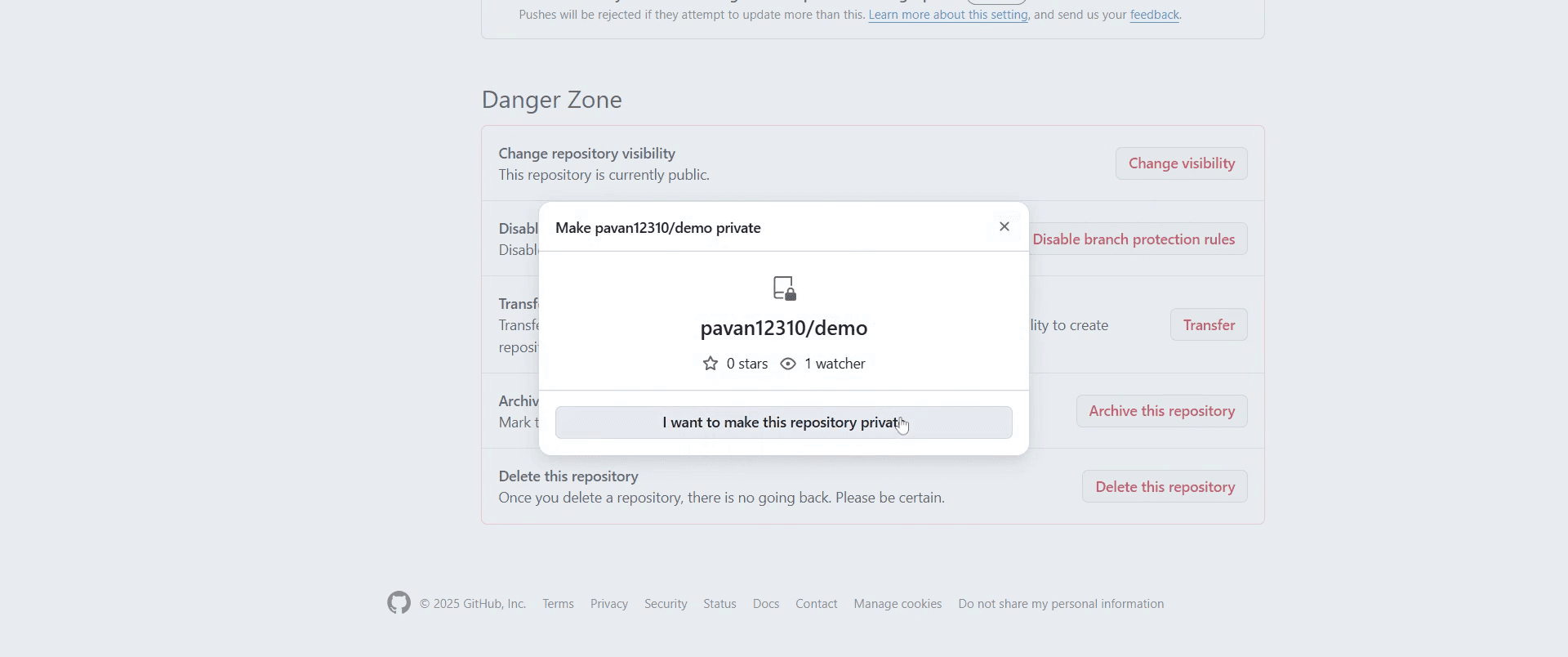Click the star icon beside 0 stars

point(710,364)
